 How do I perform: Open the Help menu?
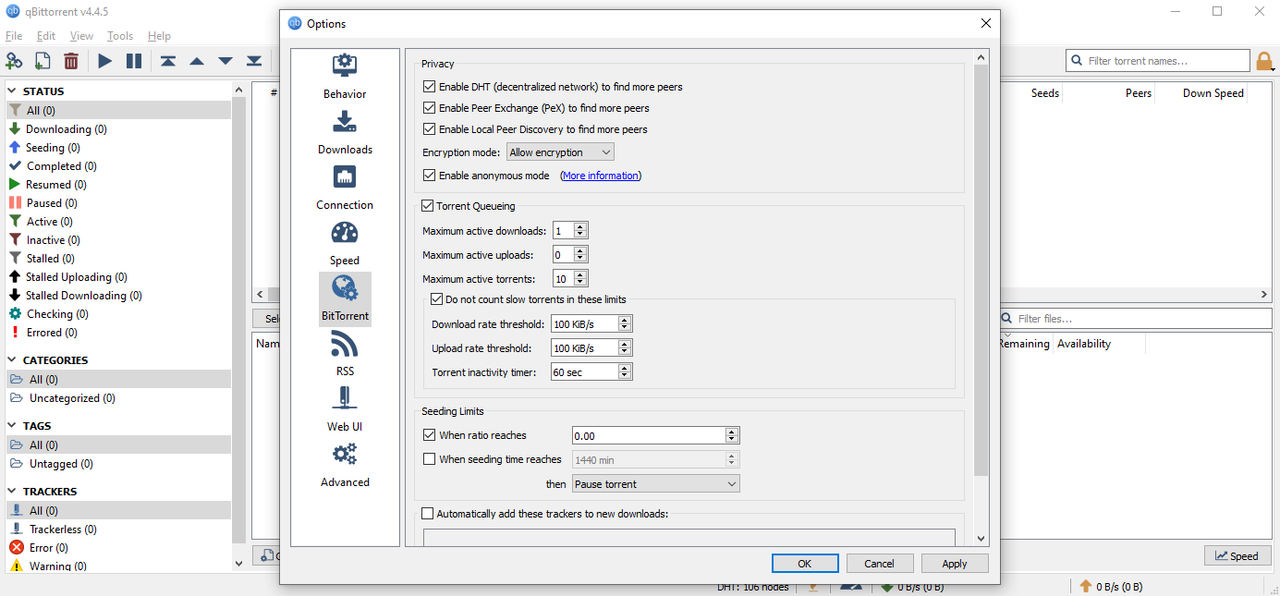[159, 36]
